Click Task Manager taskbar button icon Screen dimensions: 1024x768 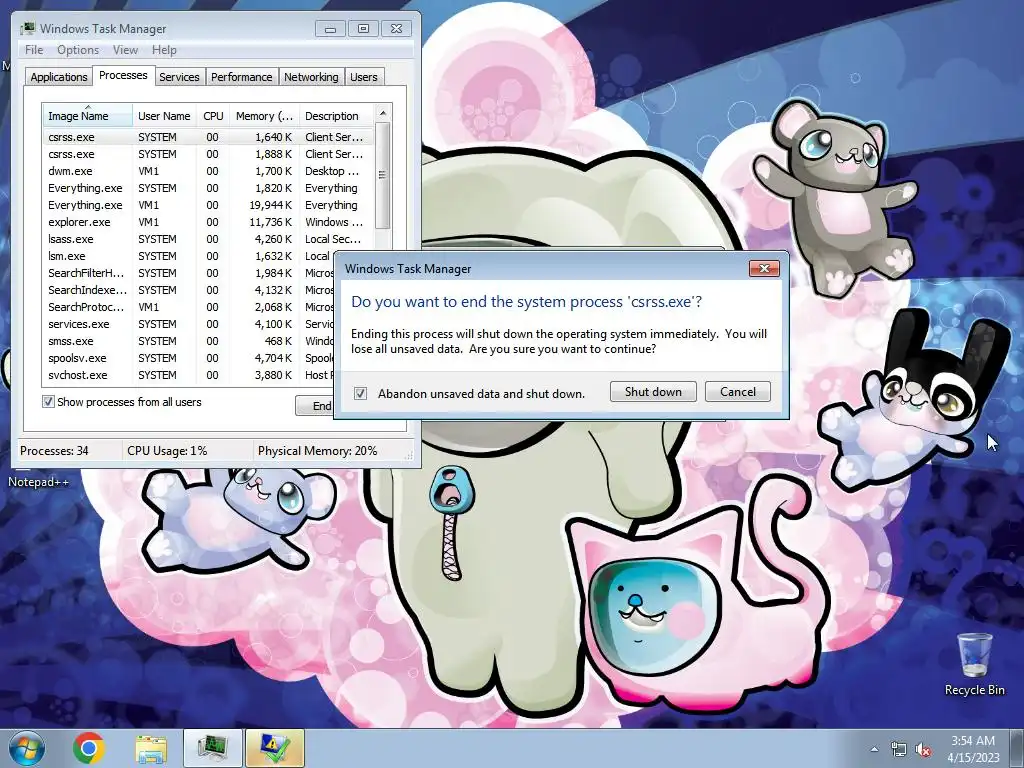point(213,748)
